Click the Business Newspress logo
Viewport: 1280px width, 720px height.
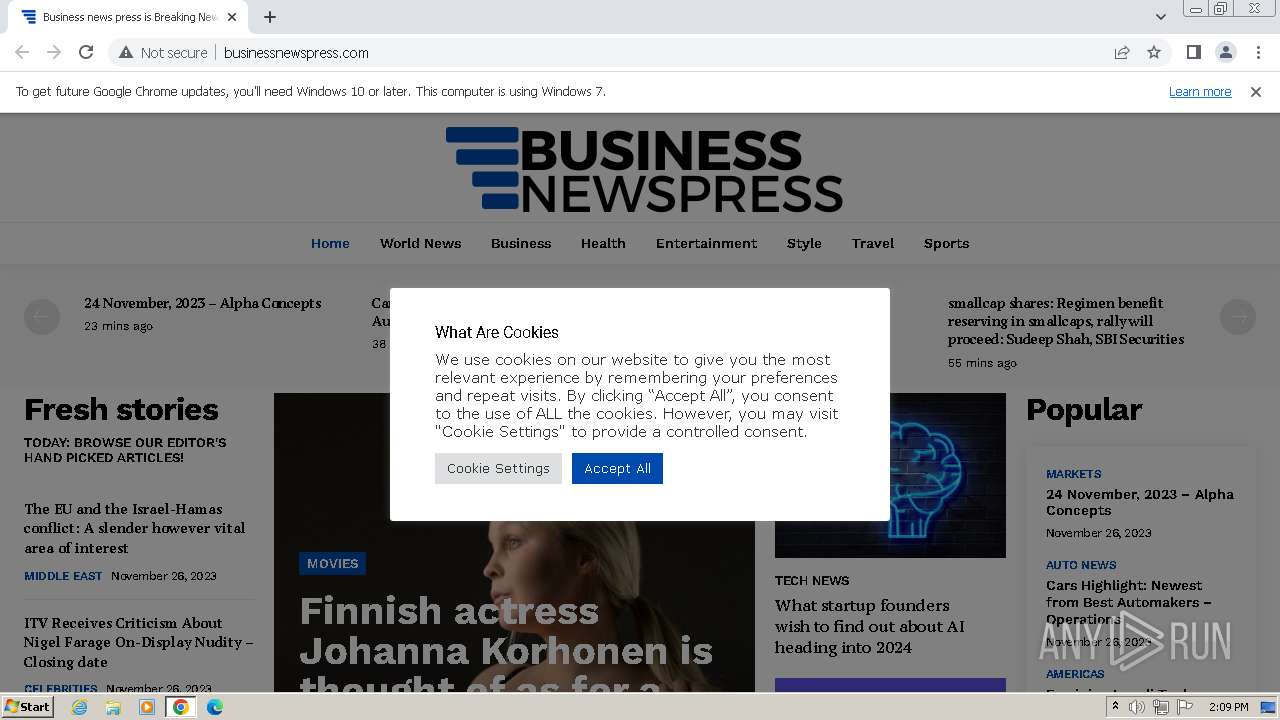point(644,169)
